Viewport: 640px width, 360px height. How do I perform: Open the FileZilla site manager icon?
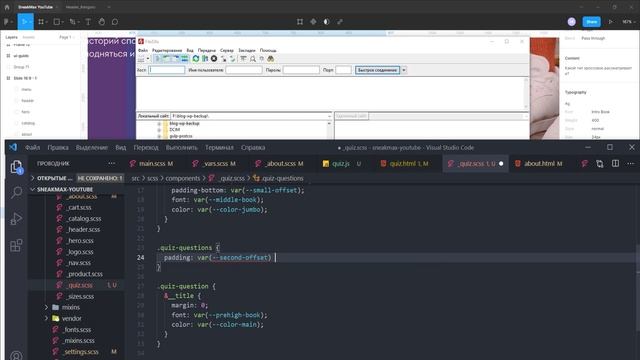coord(141,59)
